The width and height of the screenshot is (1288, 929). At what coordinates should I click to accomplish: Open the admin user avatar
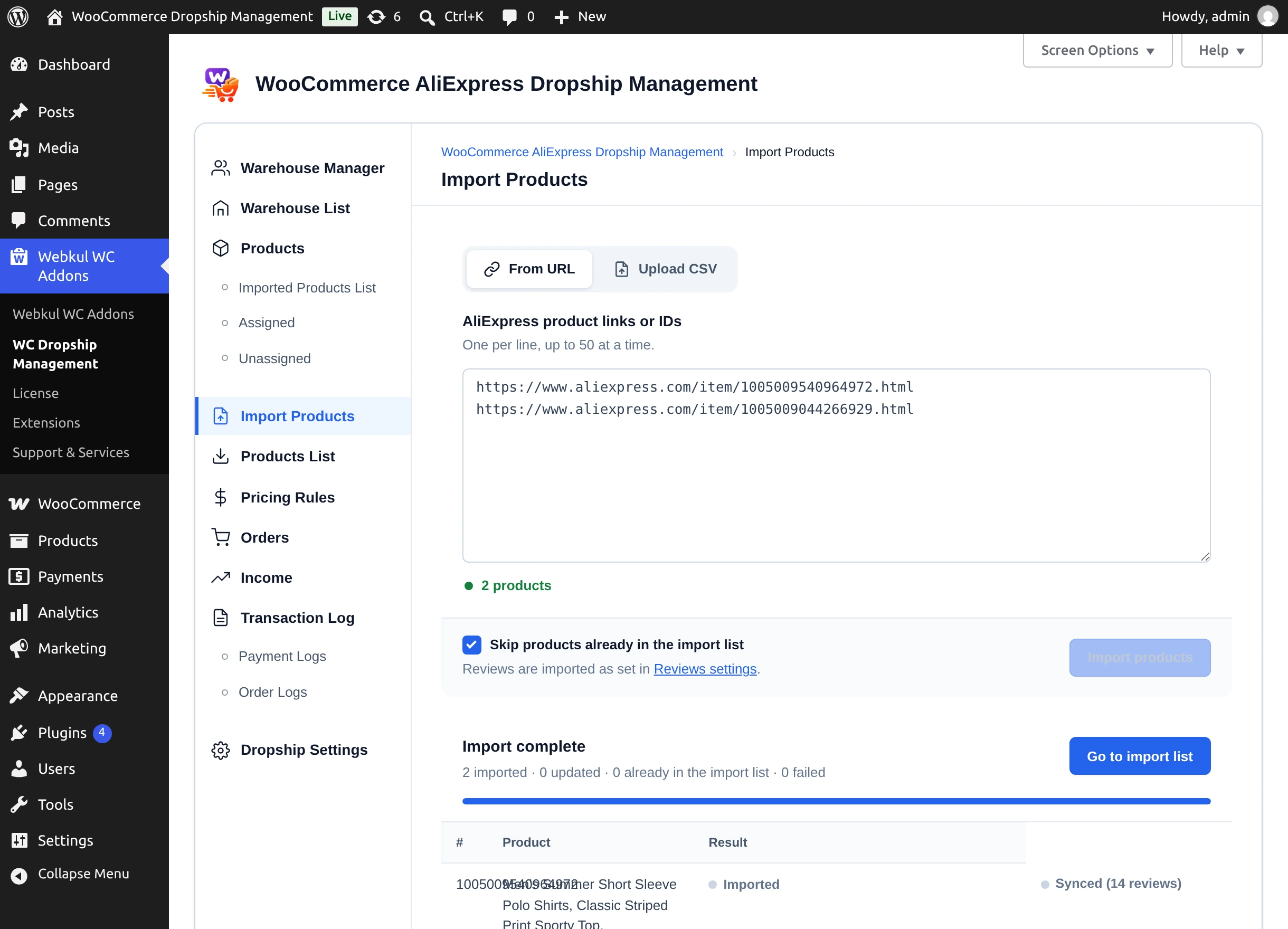pyautogui.click(x=1267, y=16)
